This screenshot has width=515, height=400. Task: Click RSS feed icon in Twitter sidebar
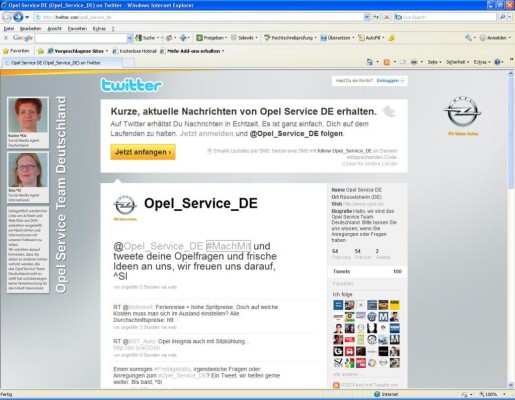(x=336, y=385)
